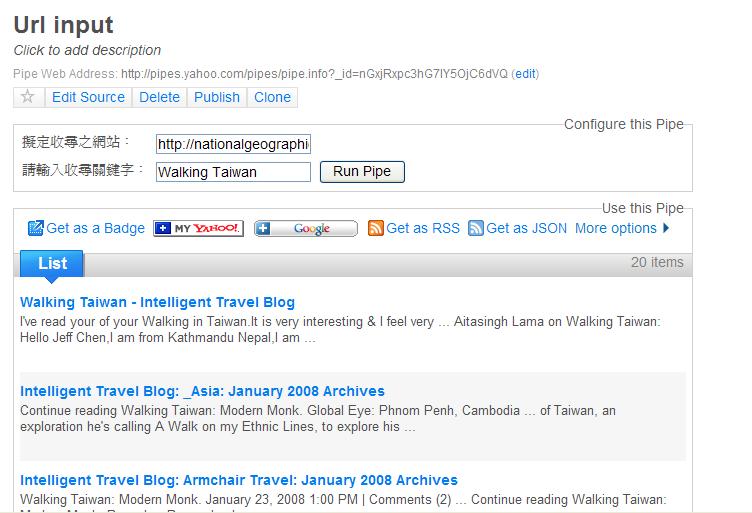Publish the pipe

pyautogui.click(x=217, y=97)
